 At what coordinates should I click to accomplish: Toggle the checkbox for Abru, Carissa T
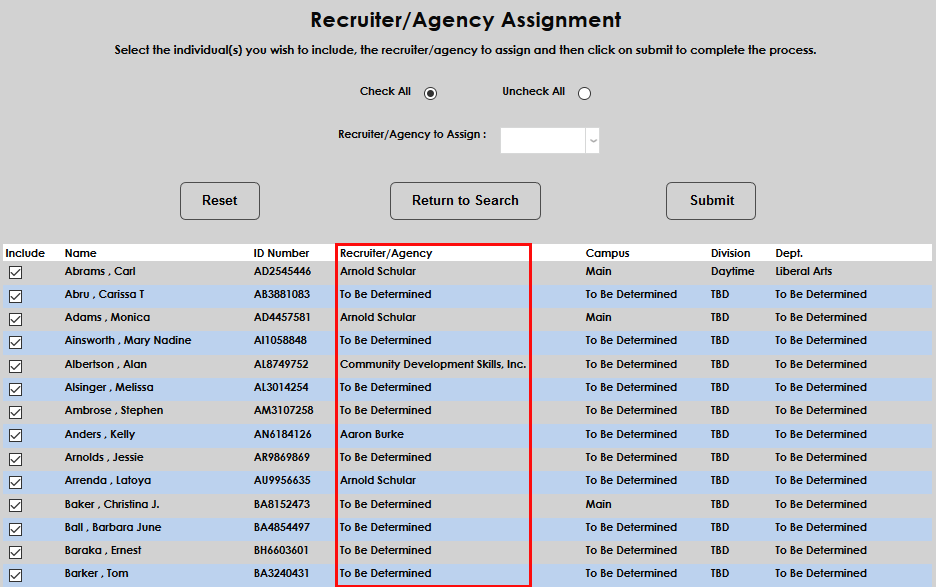point(15,294)
